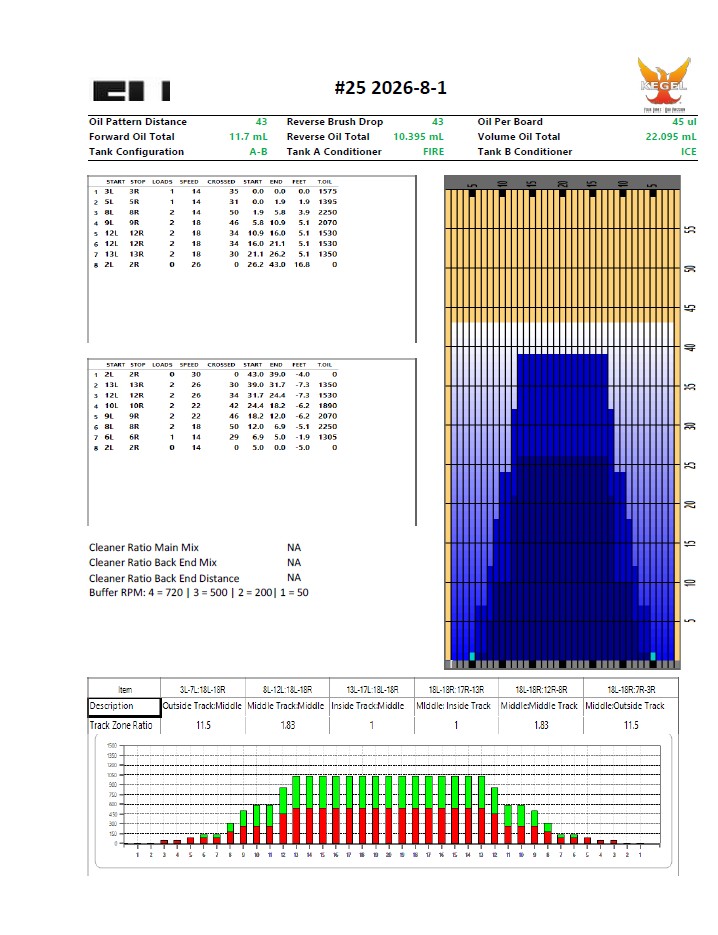Click the Tank B Conditioner value ICE
This screenshot has height=935, width=718.
pos(689,151)
